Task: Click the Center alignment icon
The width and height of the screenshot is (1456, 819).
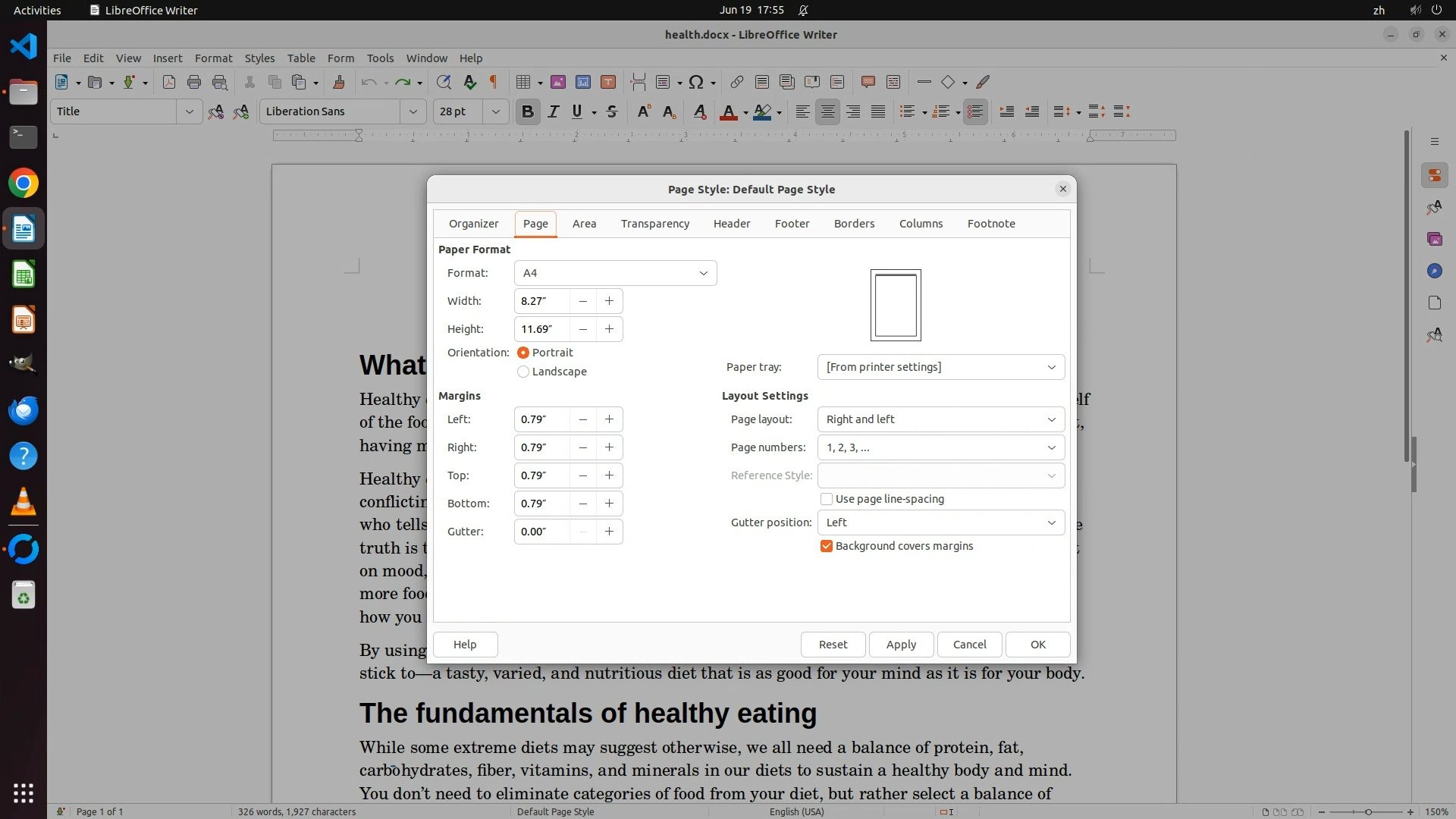Action: 827,112
